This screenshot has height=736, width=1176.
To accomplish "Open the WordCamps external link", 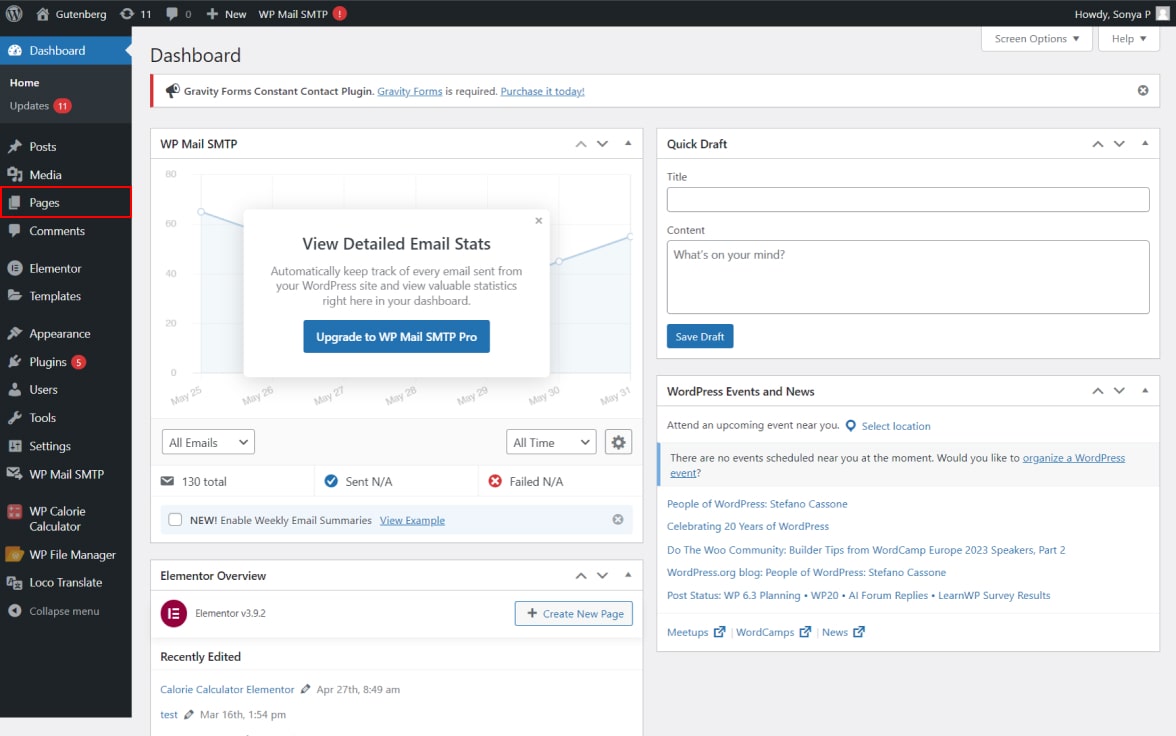I will tap(773, 632).
